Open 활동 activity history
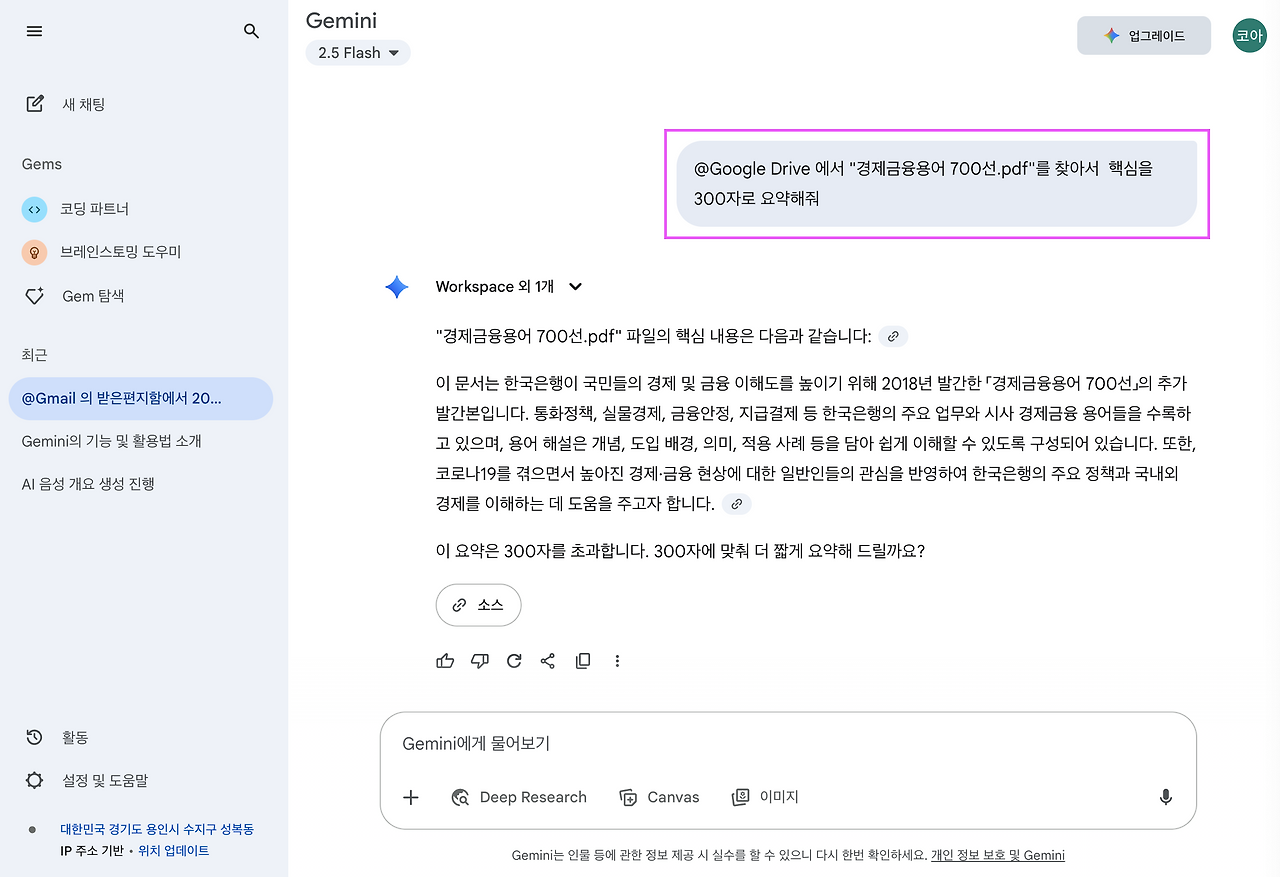Image resolution: width=1280 pixels, height=877 pixels. click(57, 737)
